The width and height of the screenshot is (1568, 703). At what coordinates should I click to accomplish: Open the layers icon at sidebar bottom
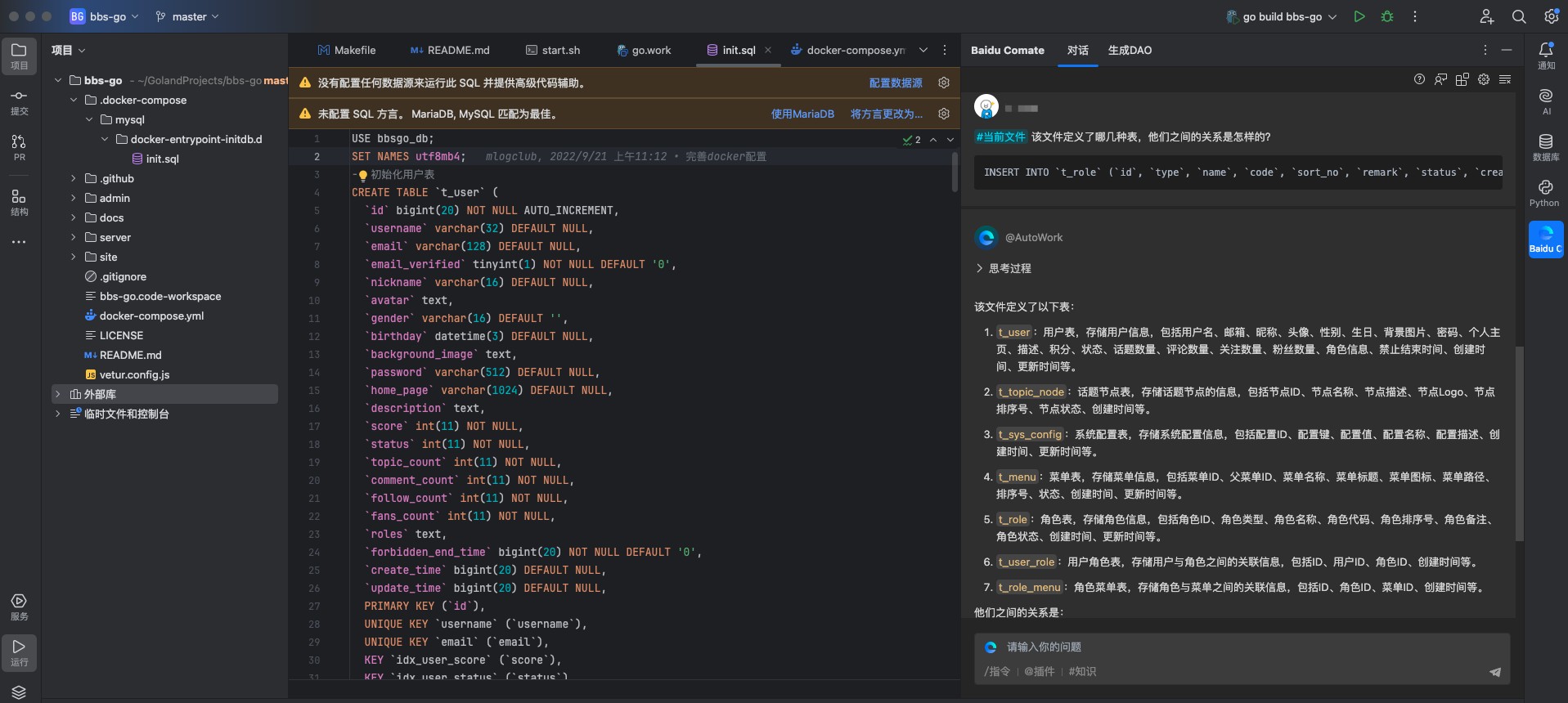click(19, 692)
